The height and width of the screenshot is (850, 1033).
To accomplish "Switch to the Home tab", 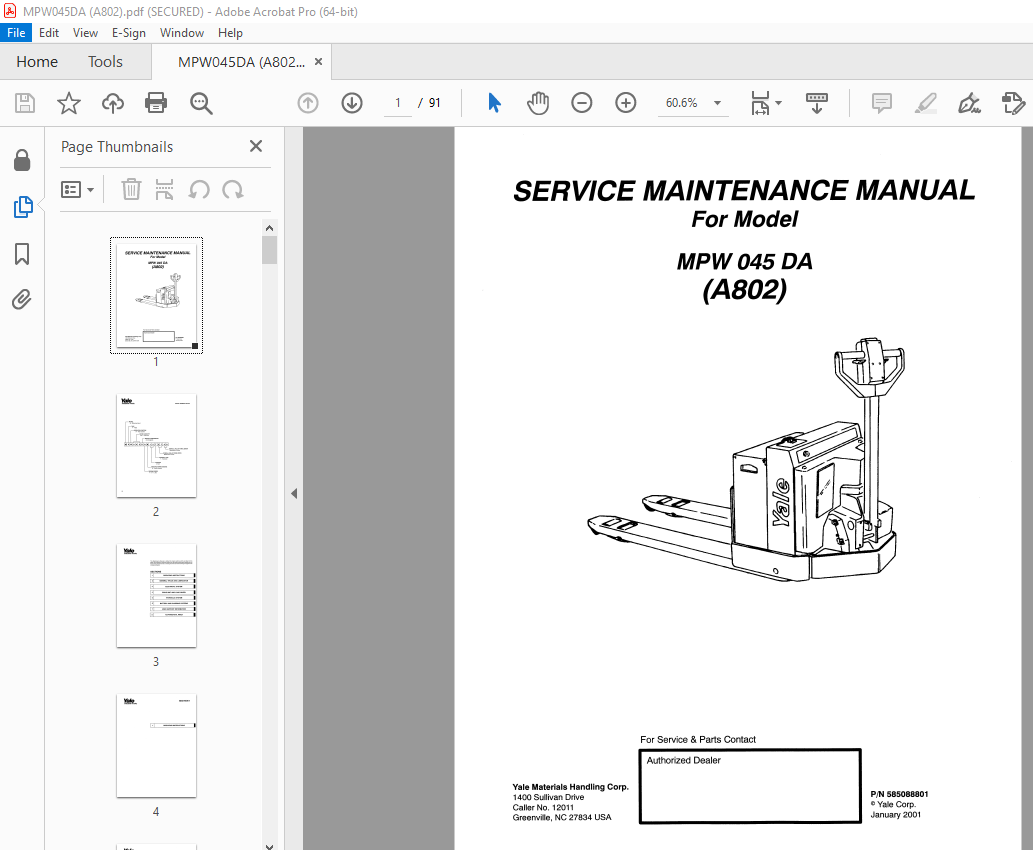I will pos(37,62).
